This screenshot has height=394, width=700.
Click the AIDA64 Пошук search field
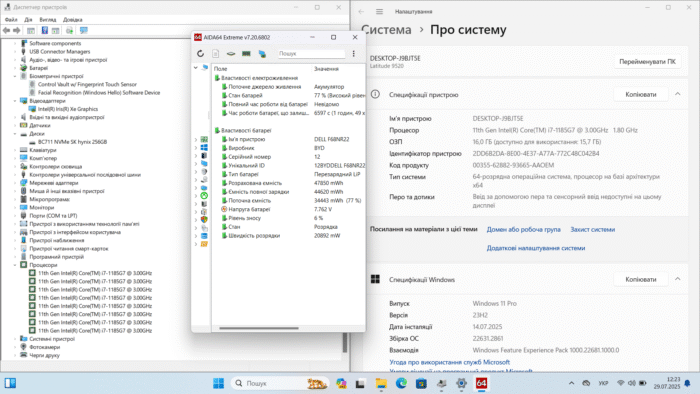coord(311,54)
